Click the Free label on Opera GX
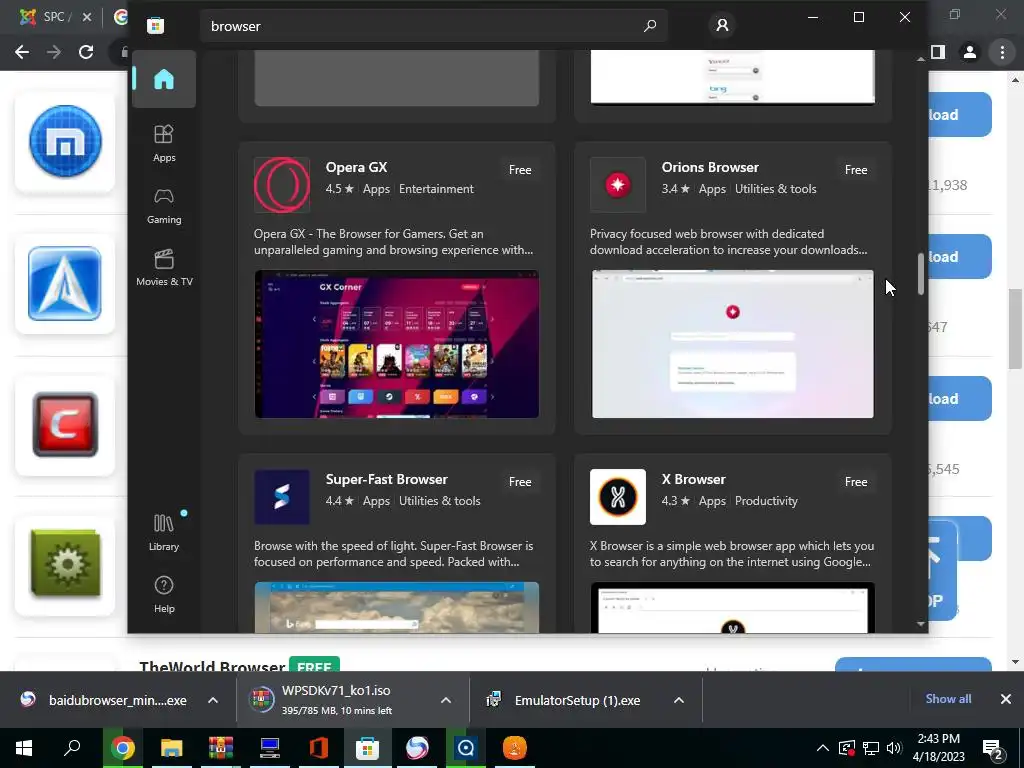The width and height of the screenshot is (1024, 768). tap(520, 170)
